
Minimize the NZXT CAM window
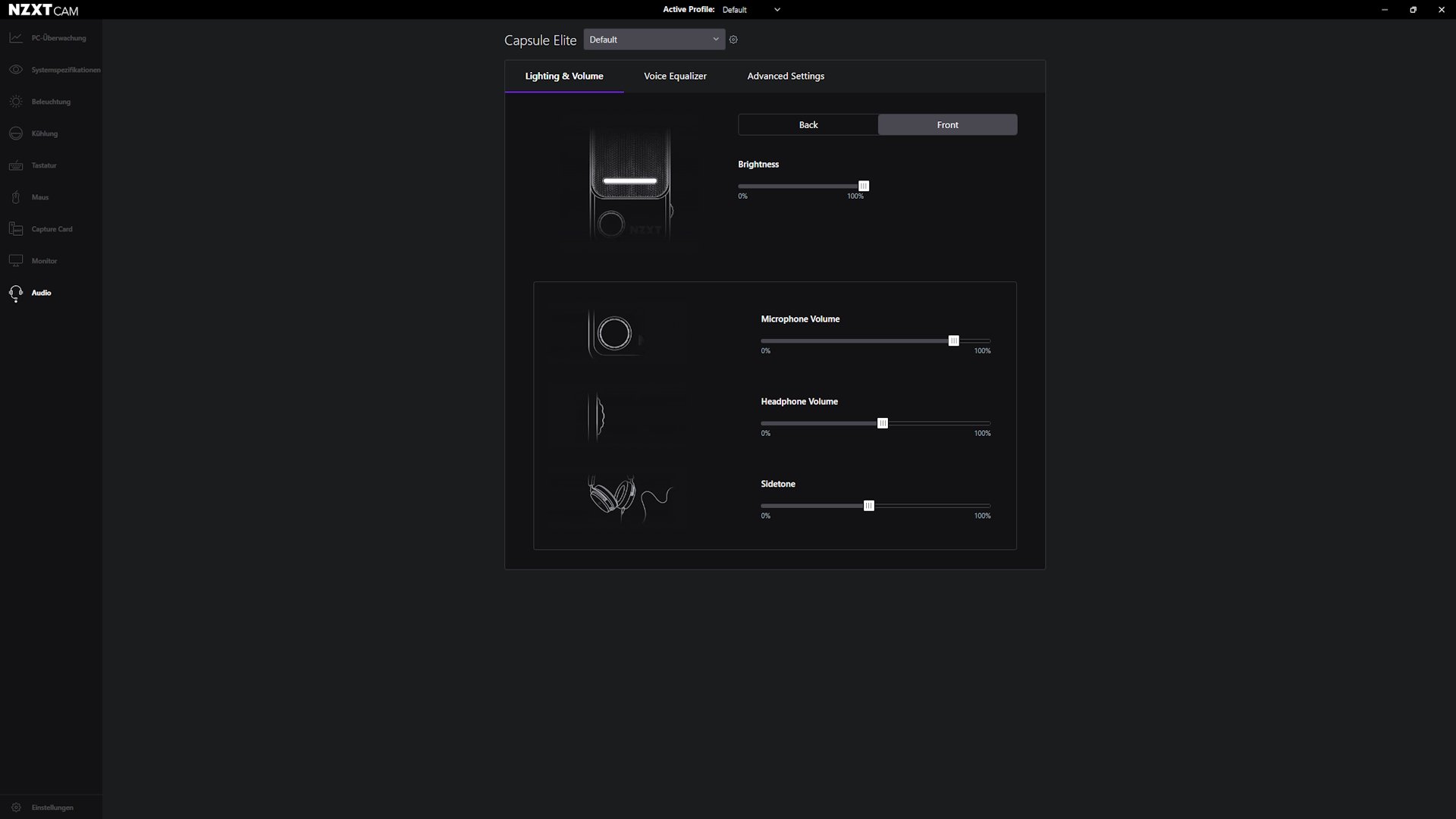click(x=1385, y=10)
